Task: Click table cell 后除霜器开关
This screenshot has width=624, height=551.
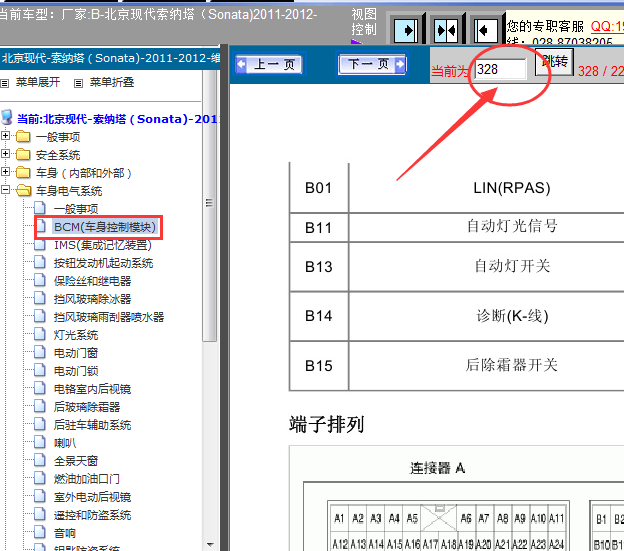Action: [x=512, y=365]
